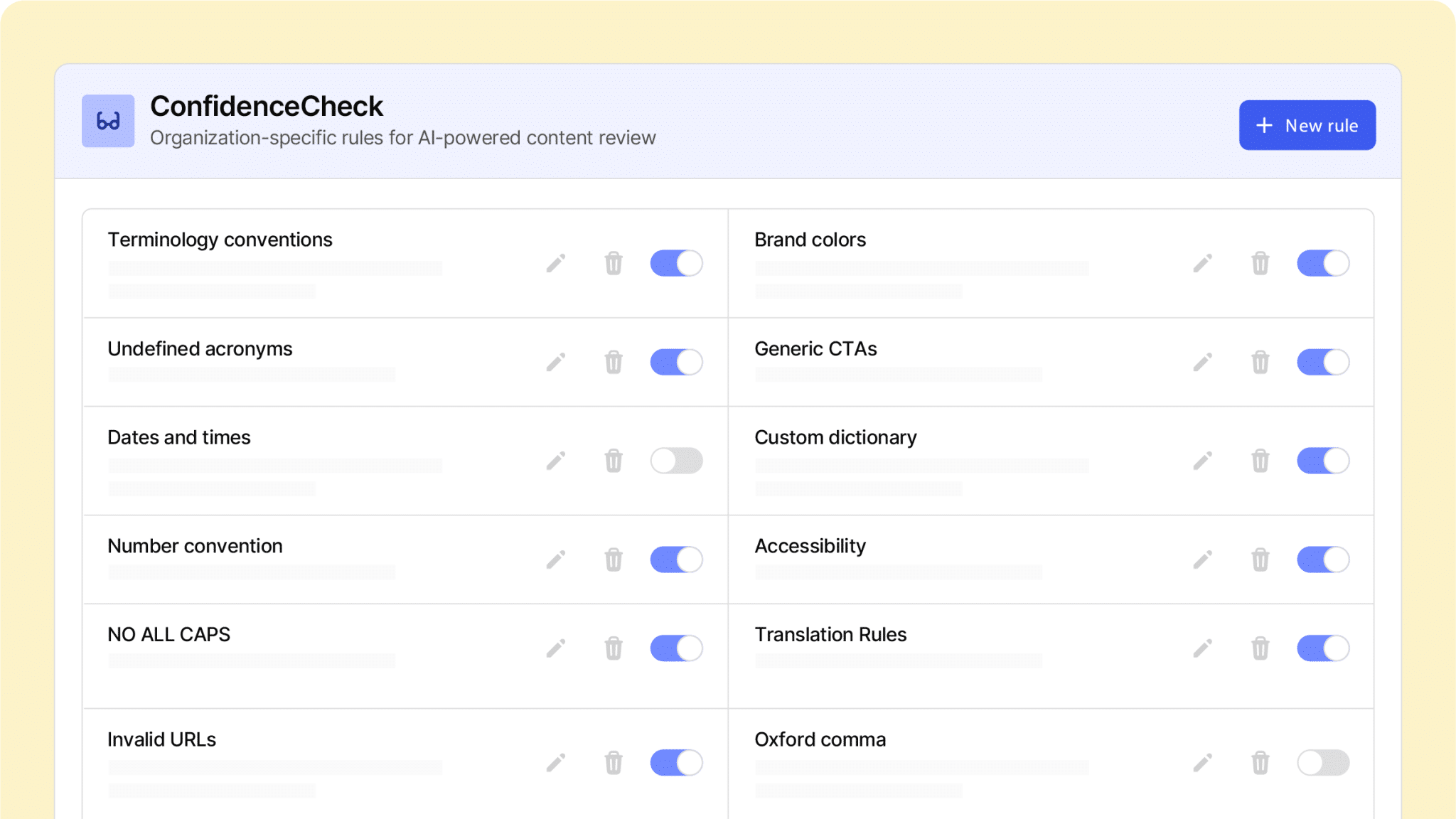
Task: Disable the Accessibility rule toggle
Action: click(1322, 560)
